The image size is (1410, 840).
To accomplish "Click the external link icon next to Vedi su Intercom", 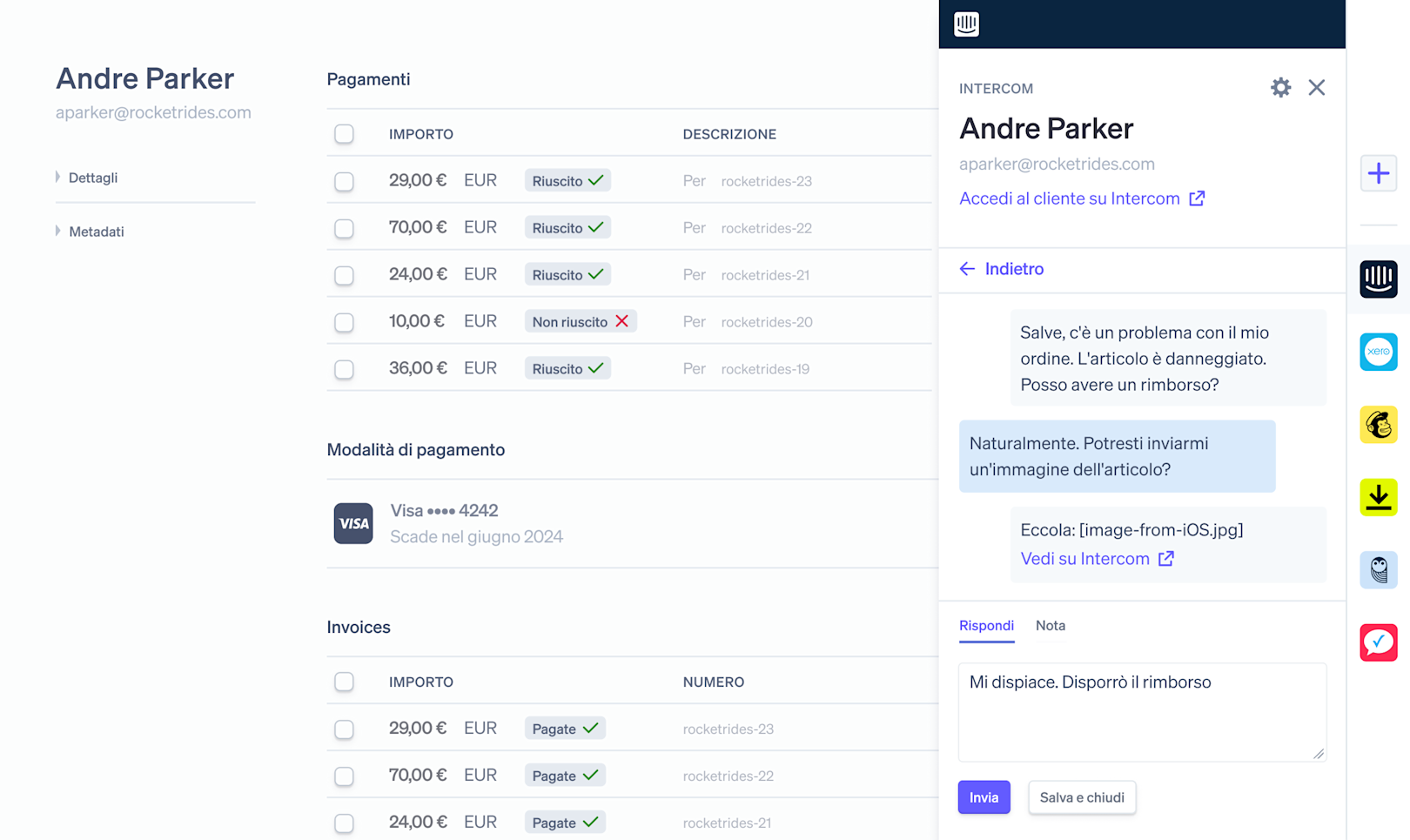I will coord(1166,559).
